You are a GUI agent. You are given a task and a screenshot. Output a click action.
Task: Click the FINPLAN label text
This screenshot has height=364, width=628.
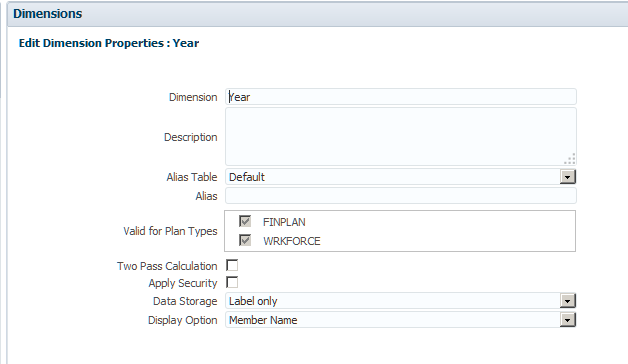point(284,222)
